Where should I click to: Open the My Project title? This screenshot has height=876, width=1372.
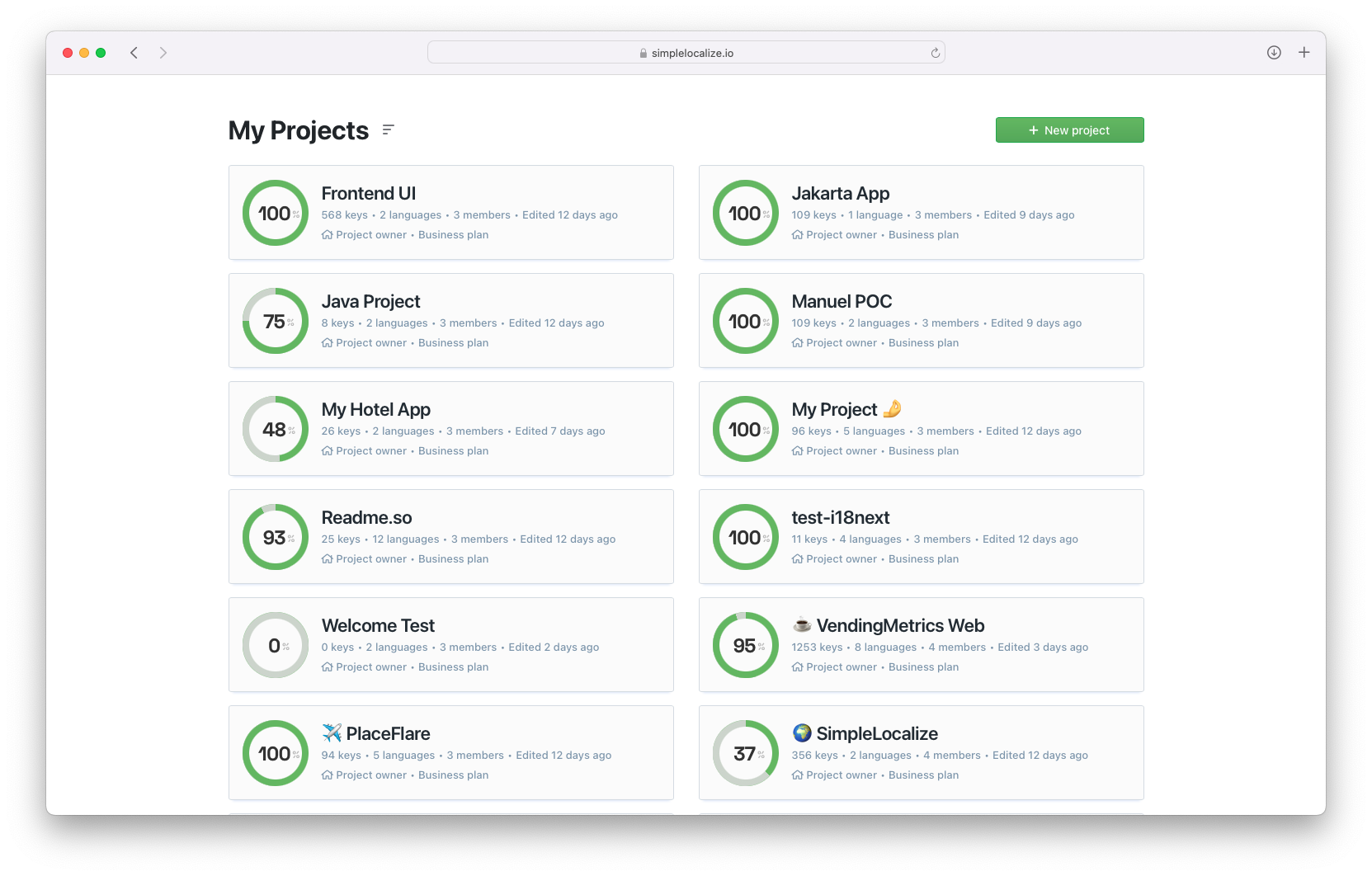pyautogui.click(x=834, y=409)
